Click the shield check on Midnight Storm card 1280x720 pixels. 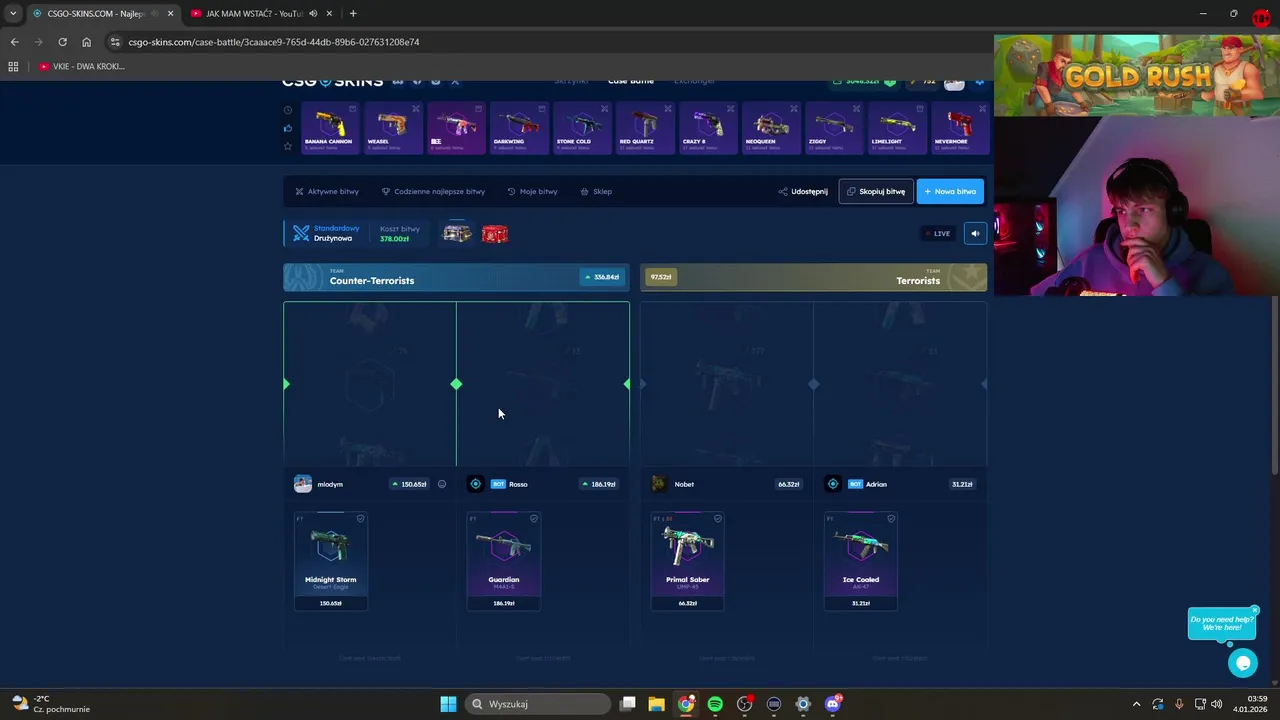click(x=361, y=519)
